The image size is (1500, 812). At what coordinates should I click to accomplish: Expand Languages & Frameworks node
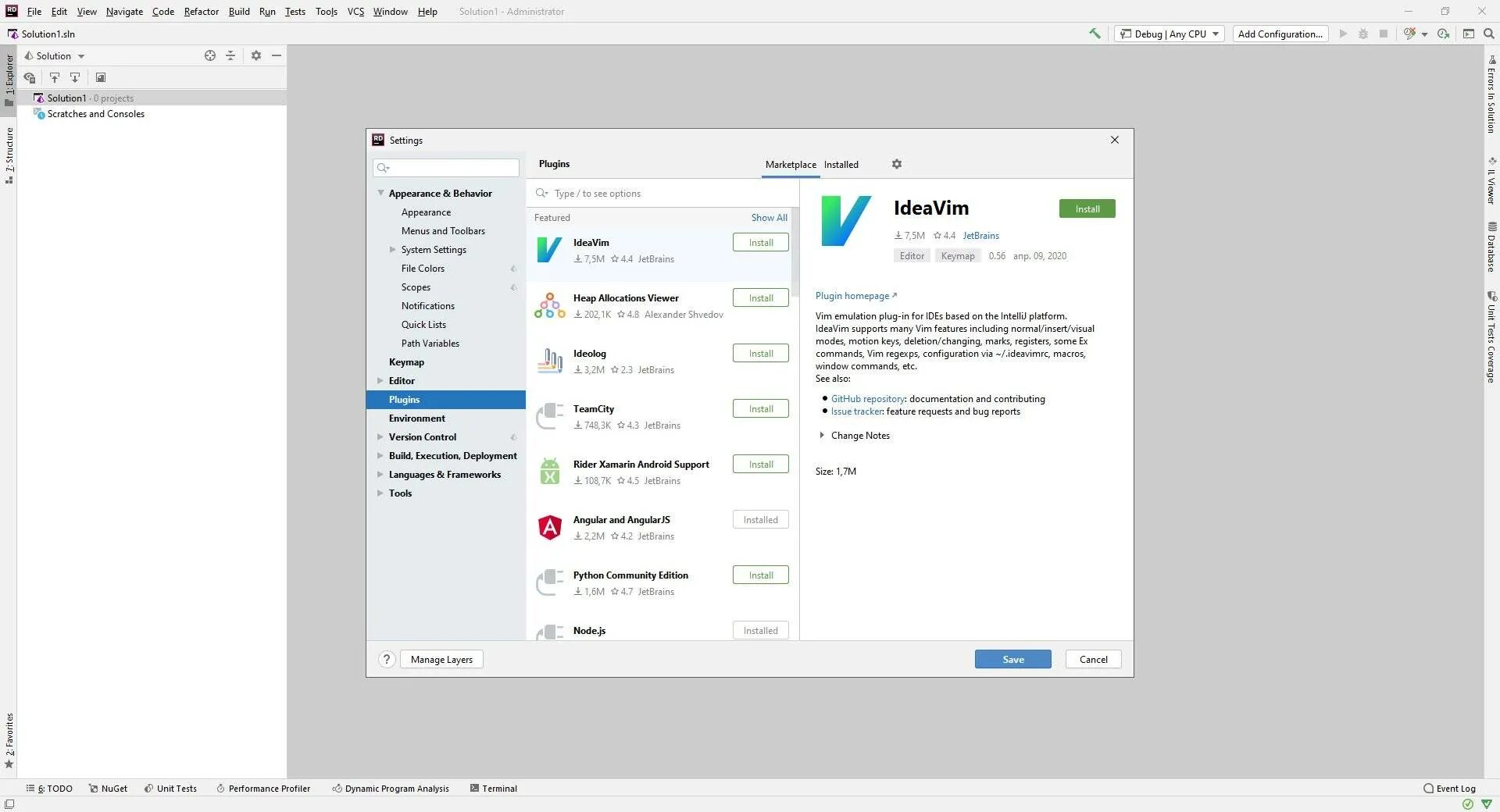click(380, 474)
